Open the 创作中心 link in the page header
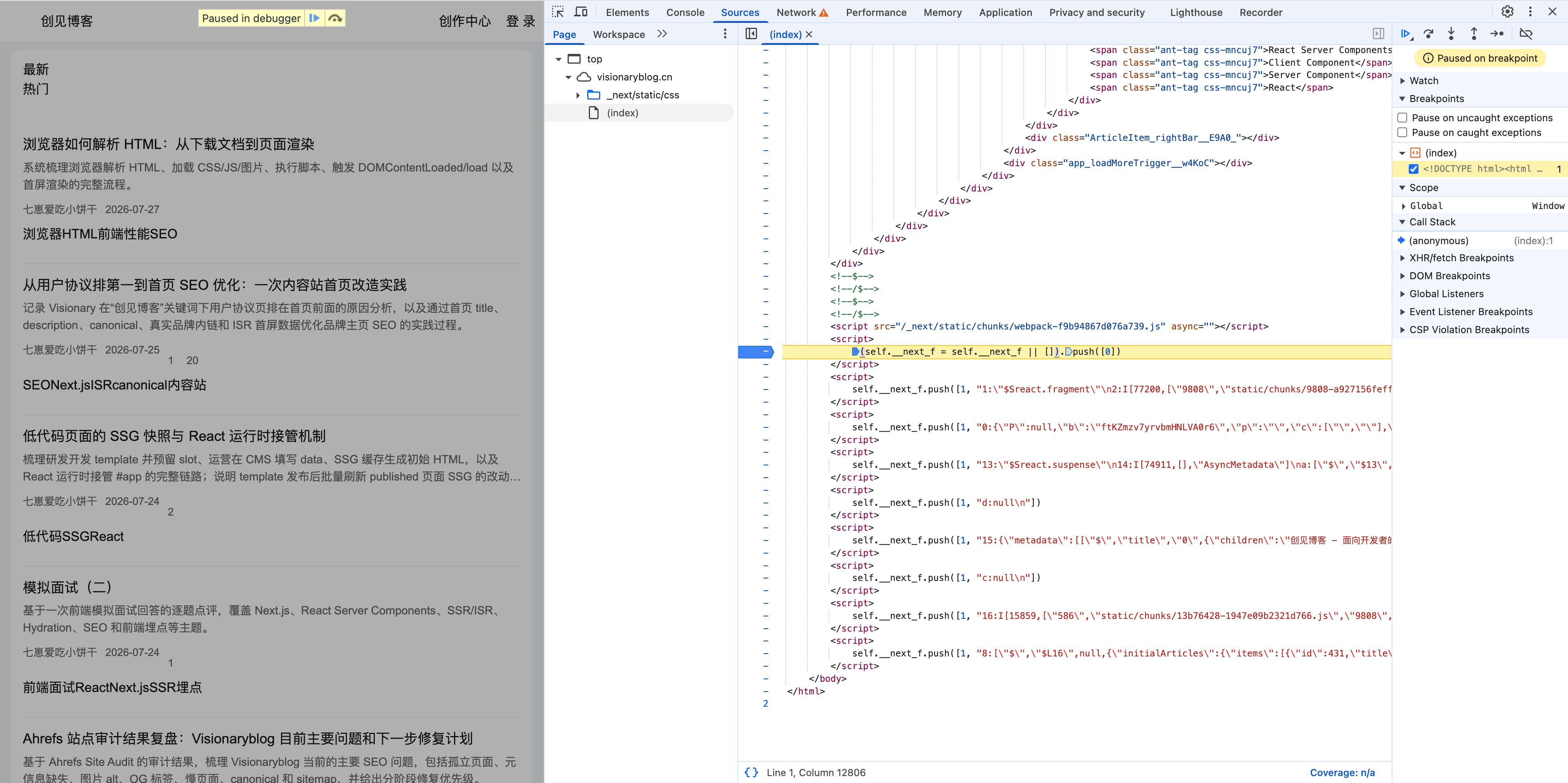Screen dimensions: 1568x783 tap(464, 21)
